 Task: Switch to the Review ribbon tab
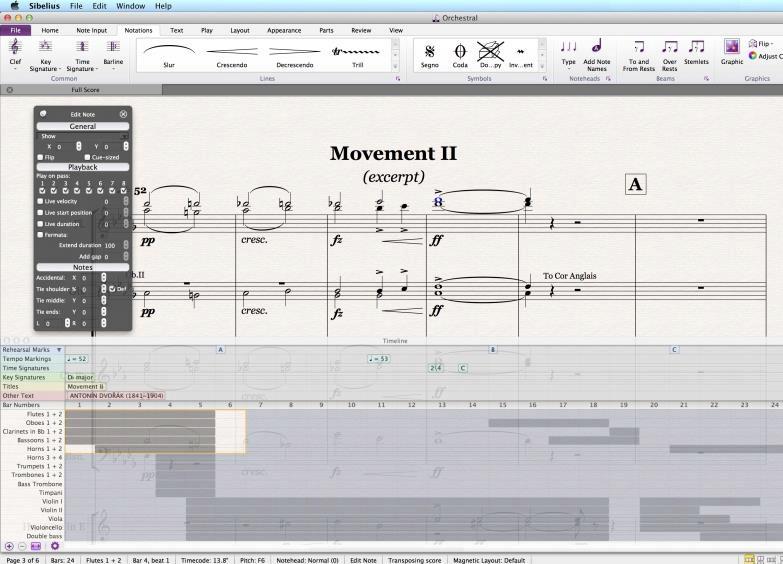[361, 30]
